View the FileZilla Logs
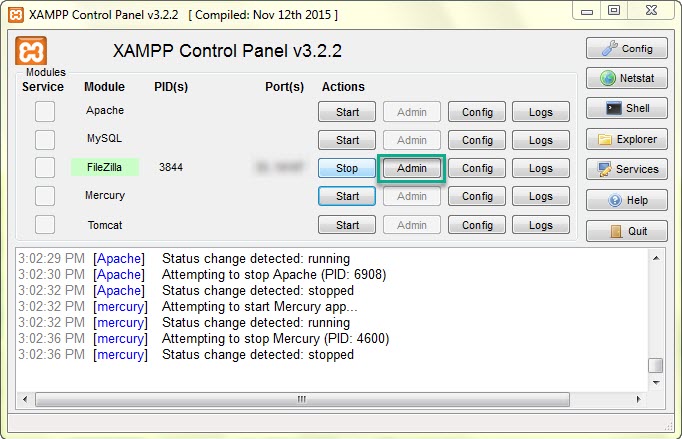682x439 pixels. [x=541, y=168]
